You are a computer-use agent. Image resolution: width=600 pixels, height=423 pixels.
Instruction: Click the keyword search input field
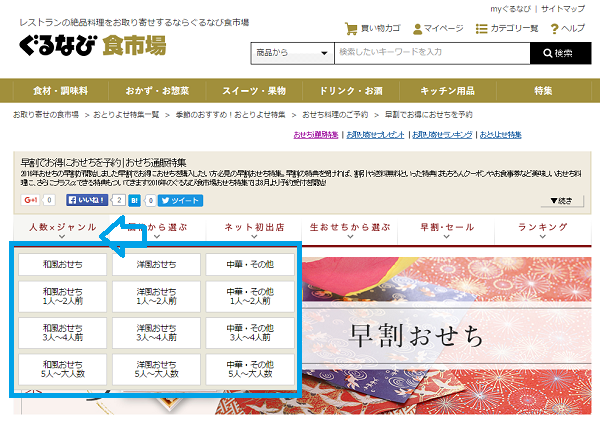pos(432,53)
